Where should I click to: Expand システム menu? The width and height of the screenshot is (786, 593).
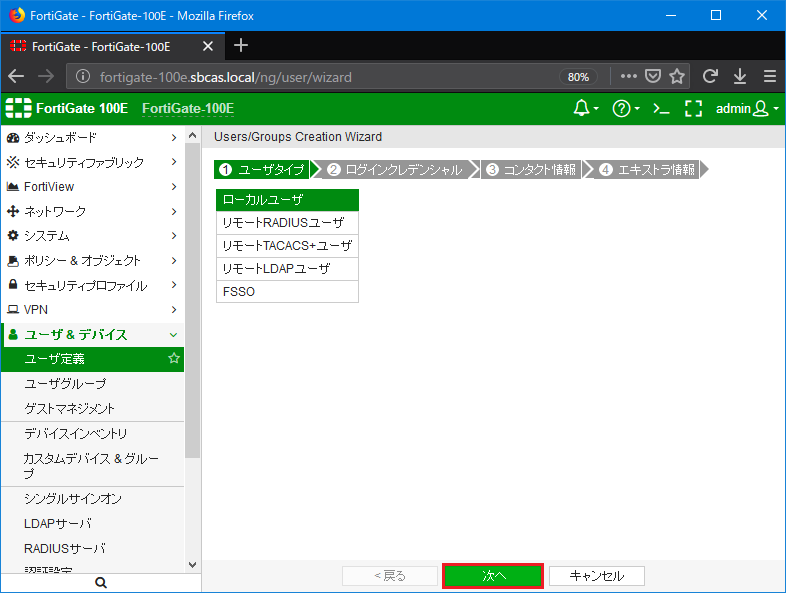pos(92,236)
